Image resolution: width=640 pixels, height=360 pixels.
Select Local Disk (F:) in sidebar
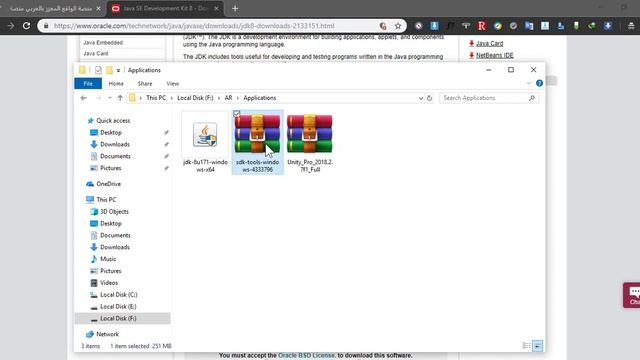click(122, 318)
